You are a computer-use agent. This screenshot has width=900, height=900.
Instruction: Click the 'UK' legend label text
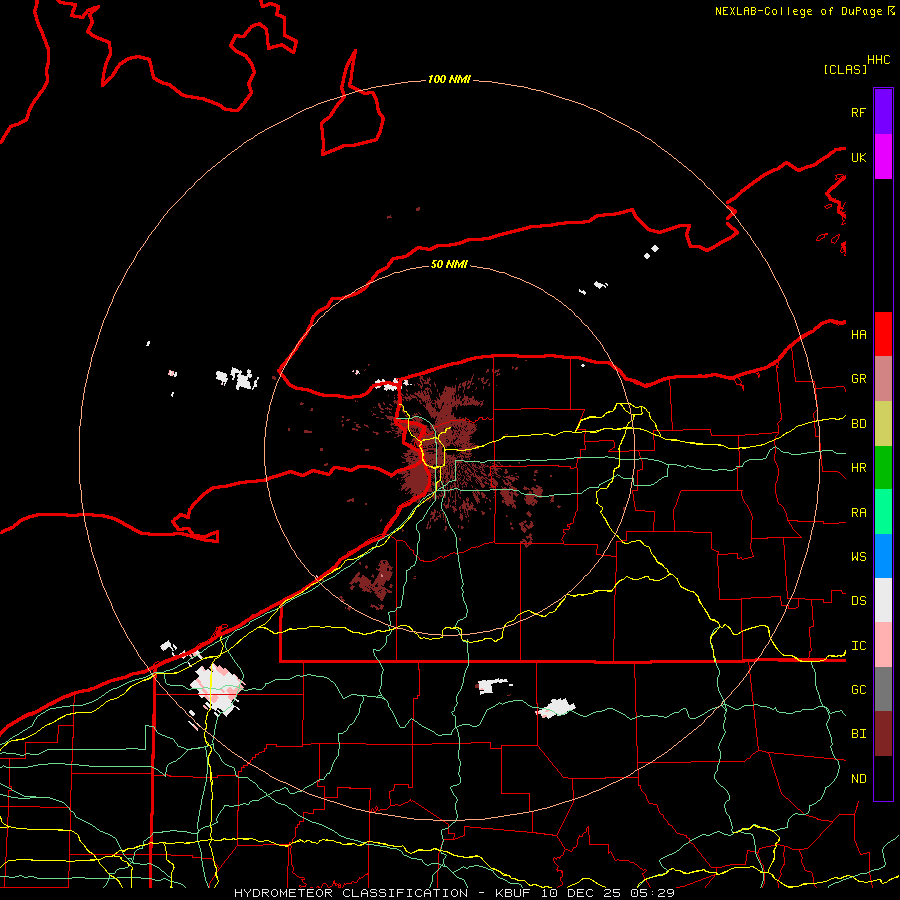pyautogui.click(x=858, y=157)
